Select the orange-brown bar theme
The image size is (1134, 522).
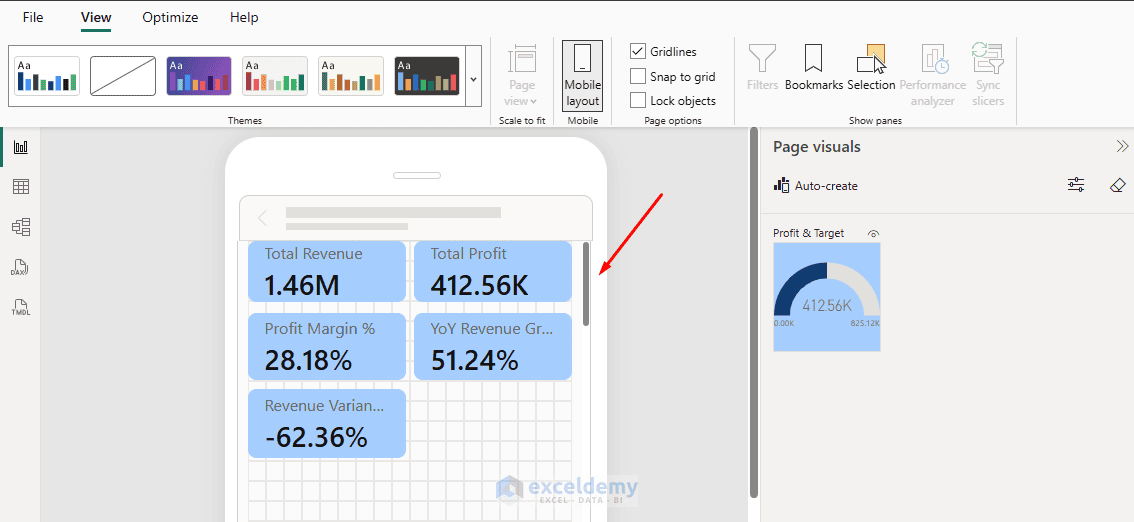click(351, 76)
